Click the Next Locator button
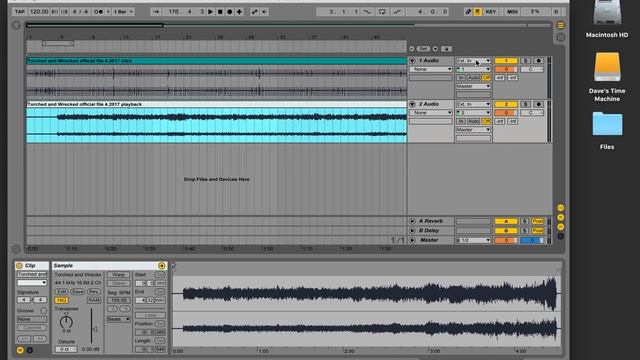The width and height of the screenshot is (640, 360). point(435,49)
